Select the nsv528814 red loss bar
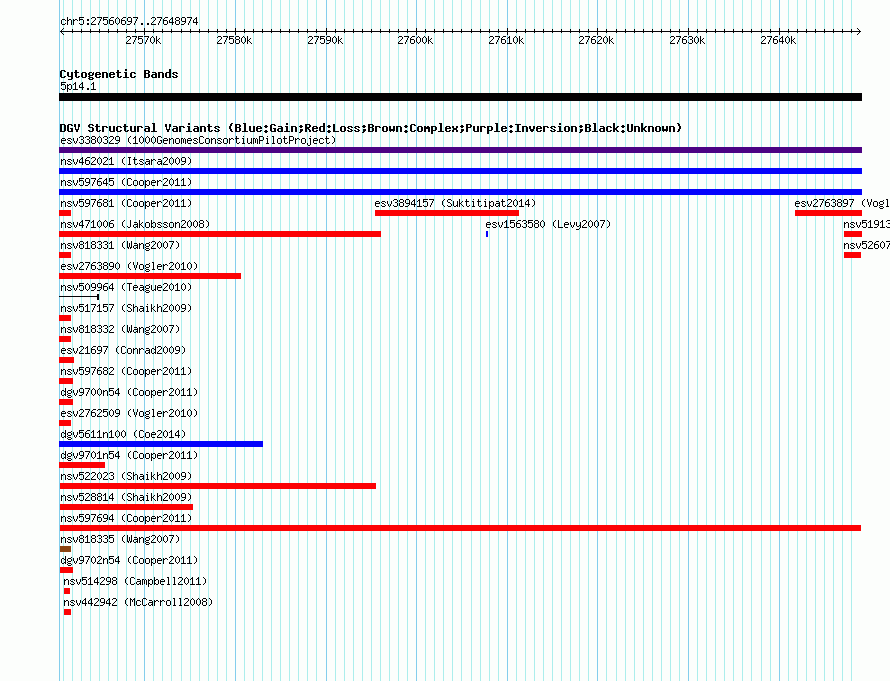890x681 pixels. [x=126, y=507]
